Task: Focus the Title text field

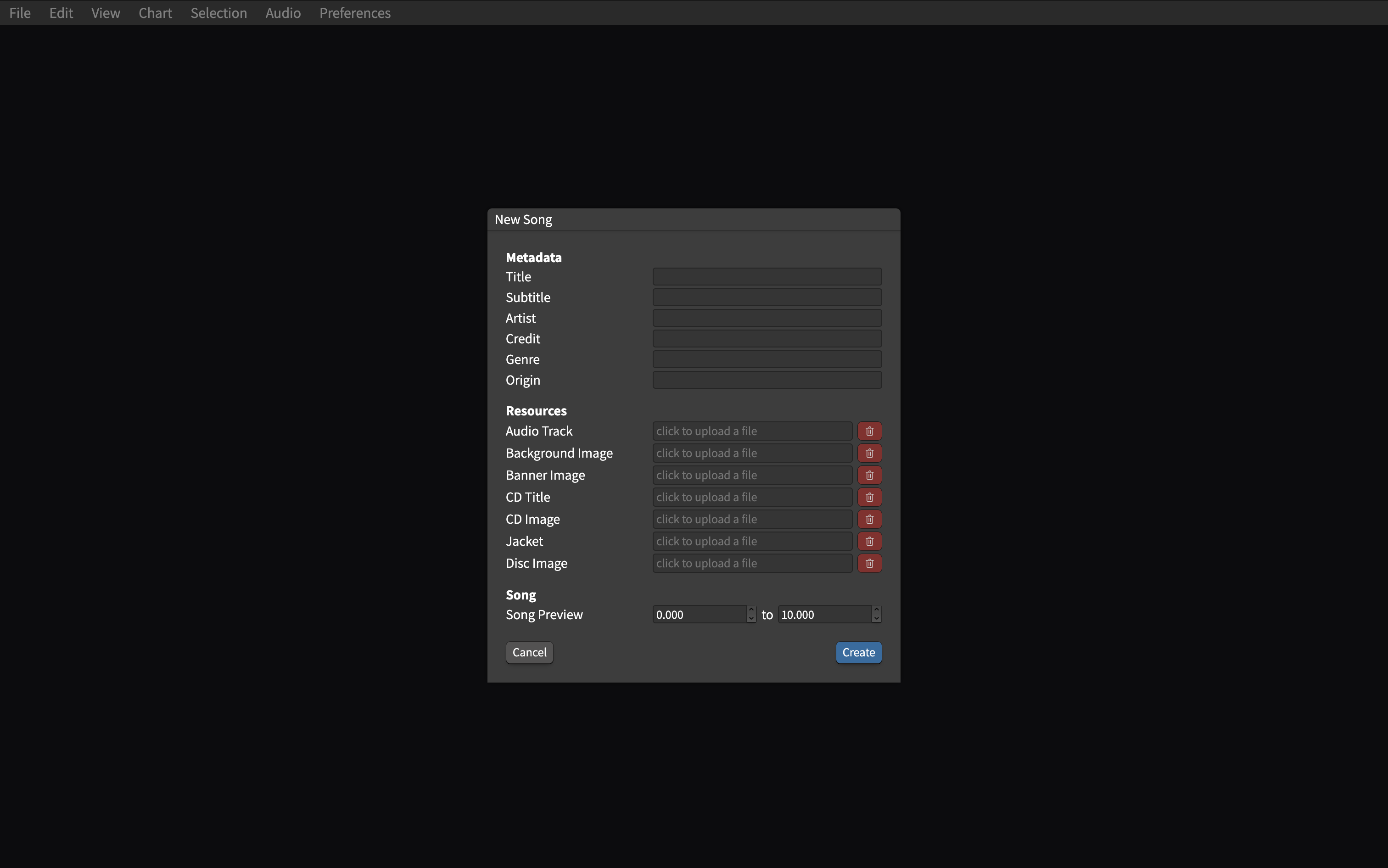Action: coord(767,277)
